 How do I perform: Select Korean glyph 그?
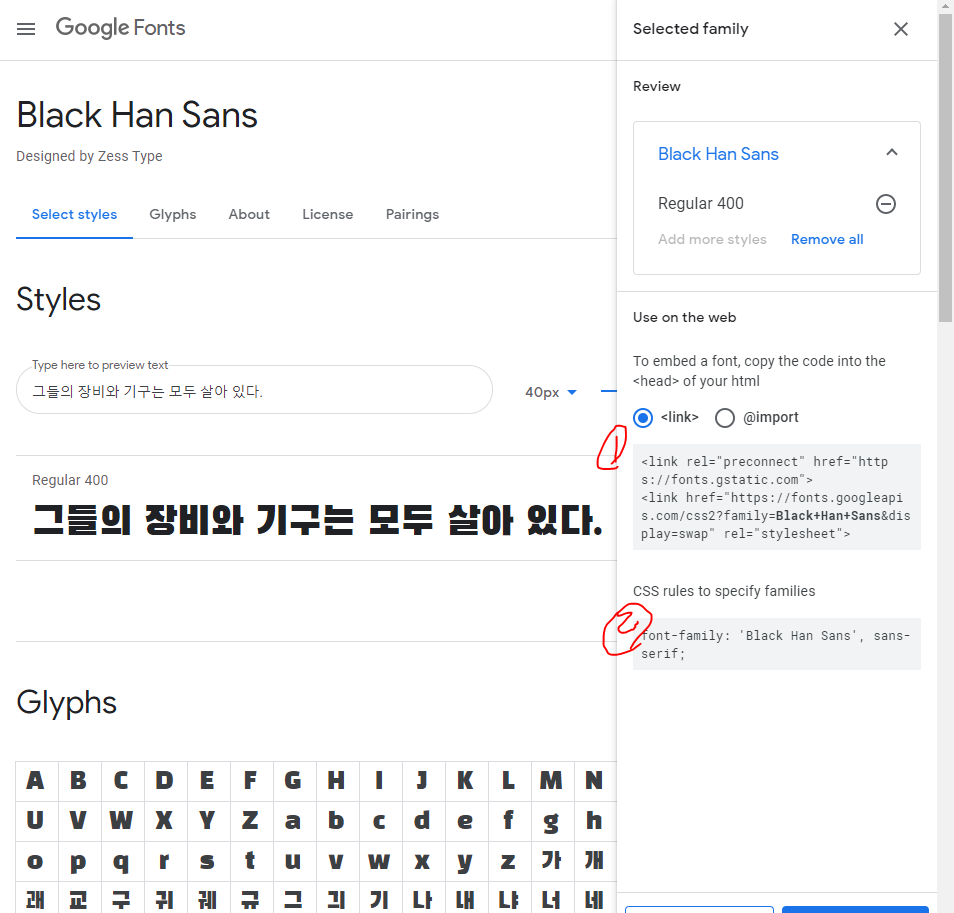click(x=293, y=898)
